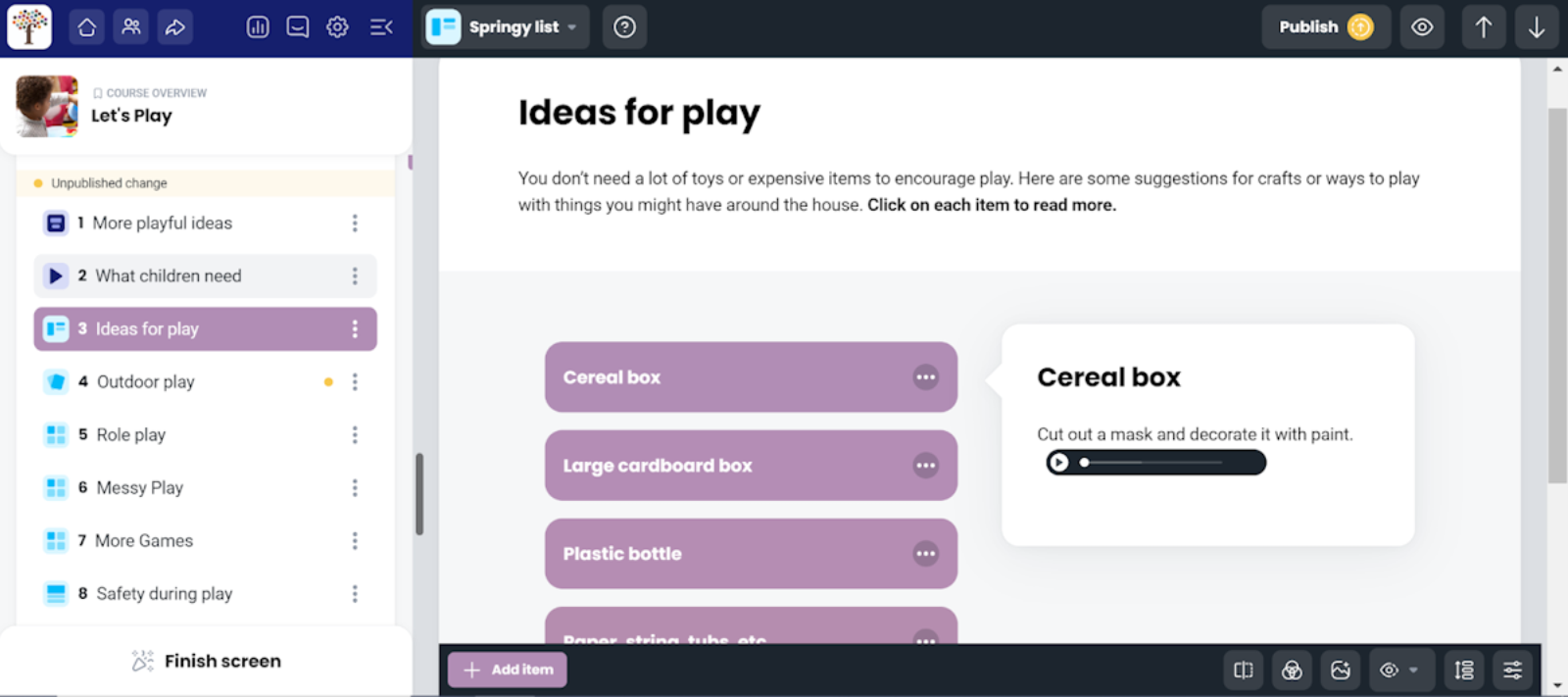Open the settings gear icon
The width and height of the screenshot is (1568, 697).
(337, 27)
